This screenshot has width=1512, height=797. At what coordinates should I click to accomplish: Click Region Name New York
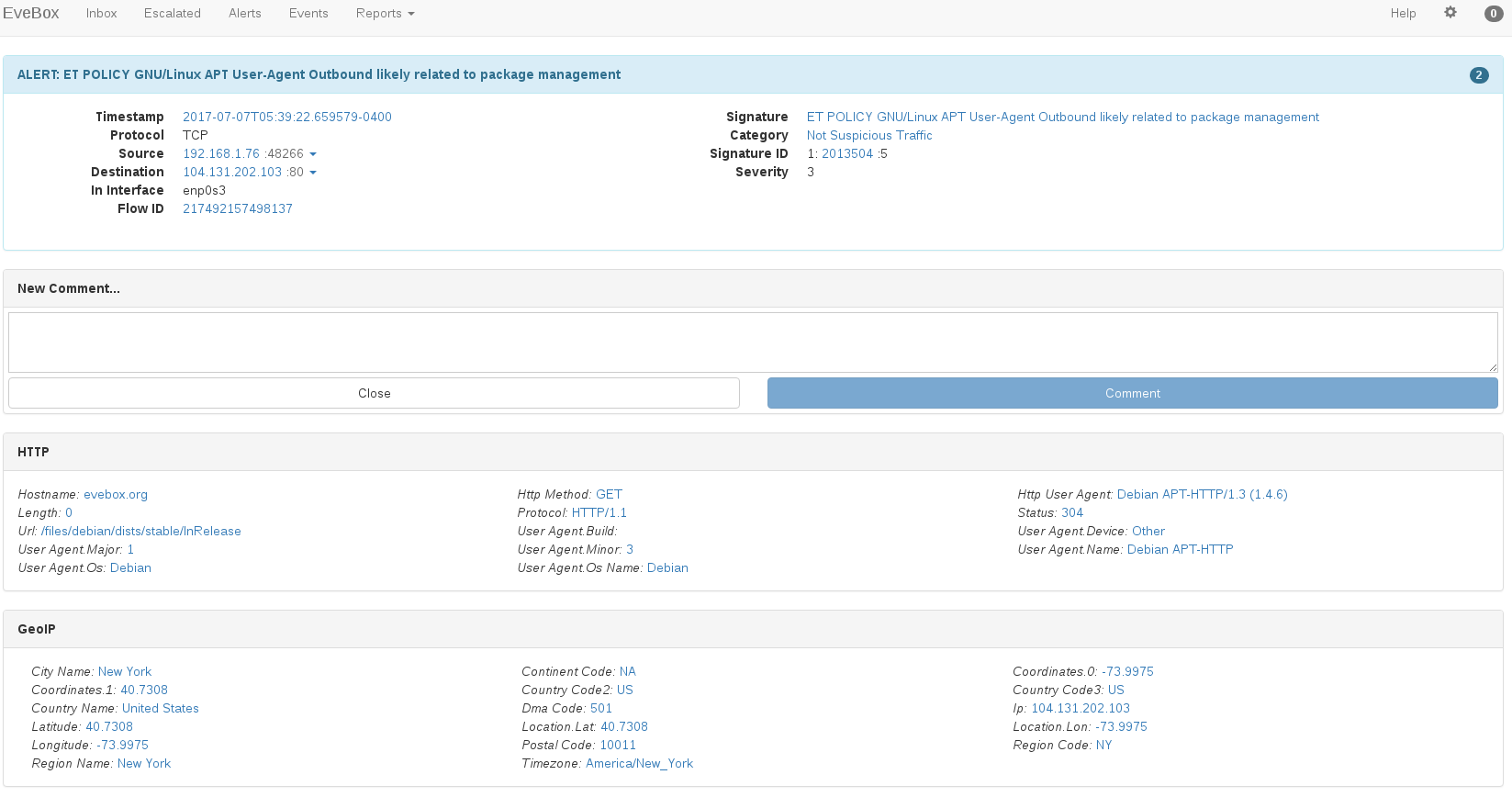tap(144, 764)
